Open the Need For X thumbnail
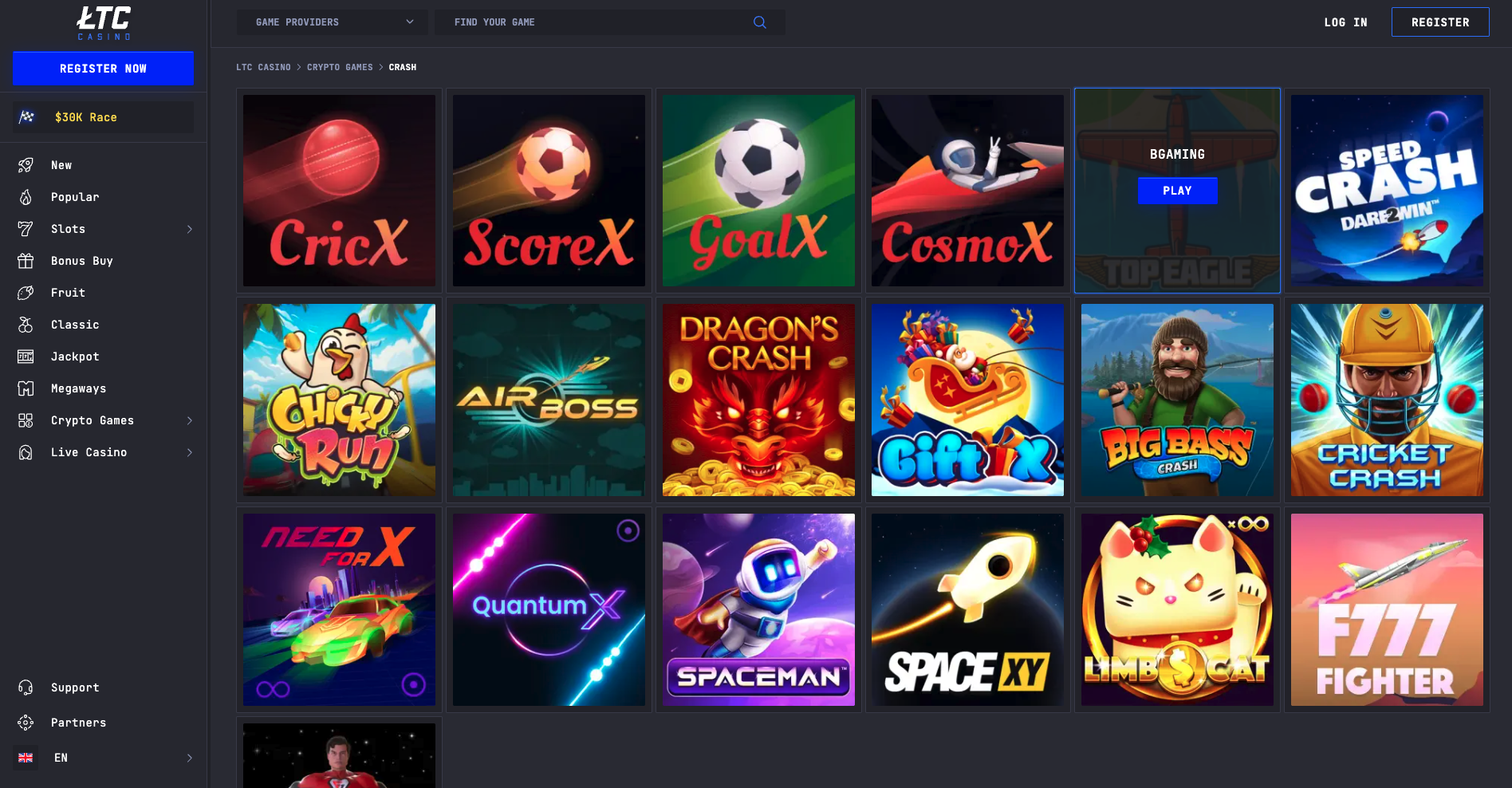 [x=339, y=609]
